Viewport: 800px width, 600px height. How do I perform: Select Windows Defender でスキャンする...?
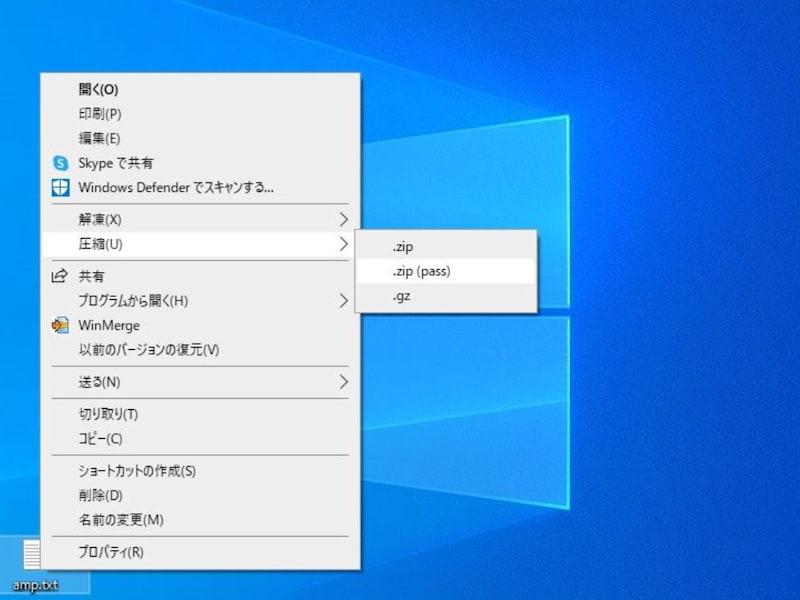(x=200, y=188)
